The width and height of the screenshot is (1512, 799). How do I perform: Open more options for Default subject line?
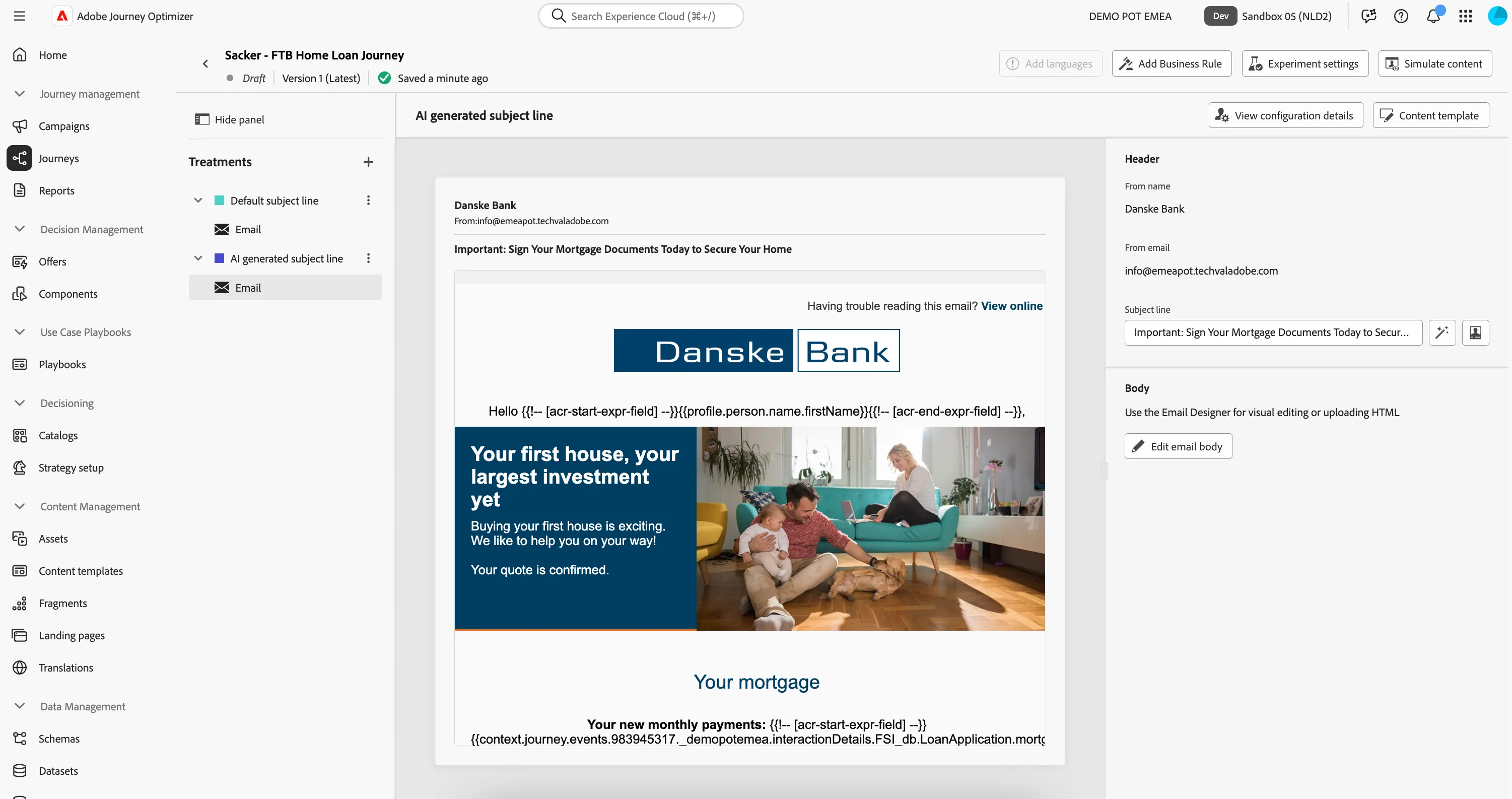(368, 201)
